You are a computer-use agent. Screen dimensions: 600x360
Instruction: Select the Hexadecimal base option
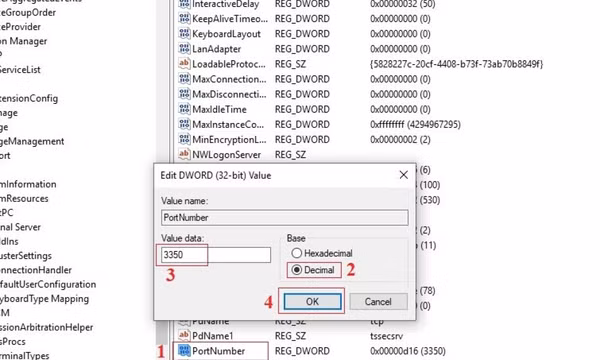point(322,253)
